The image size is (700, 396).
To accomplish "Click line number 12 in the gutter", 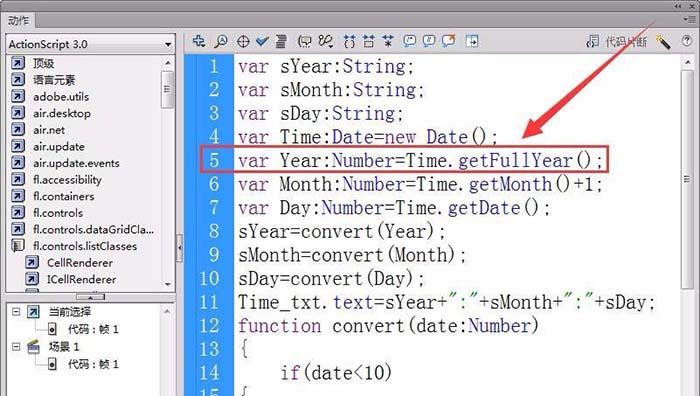I will click(x=209, y=325).
